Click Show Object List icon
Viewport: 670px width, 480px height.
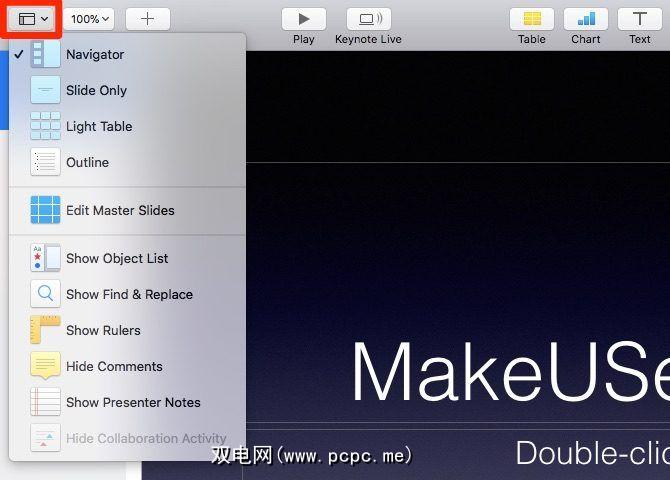click(x=45, y=258)
